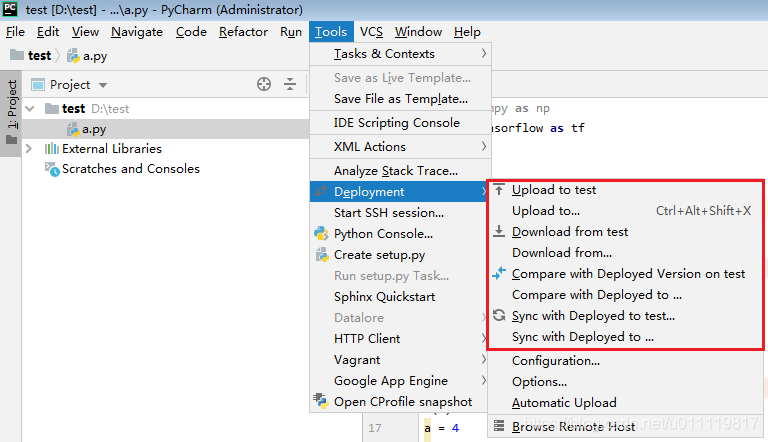Open deployment Configuration...
768x442 pixels.
click(625, 361)
